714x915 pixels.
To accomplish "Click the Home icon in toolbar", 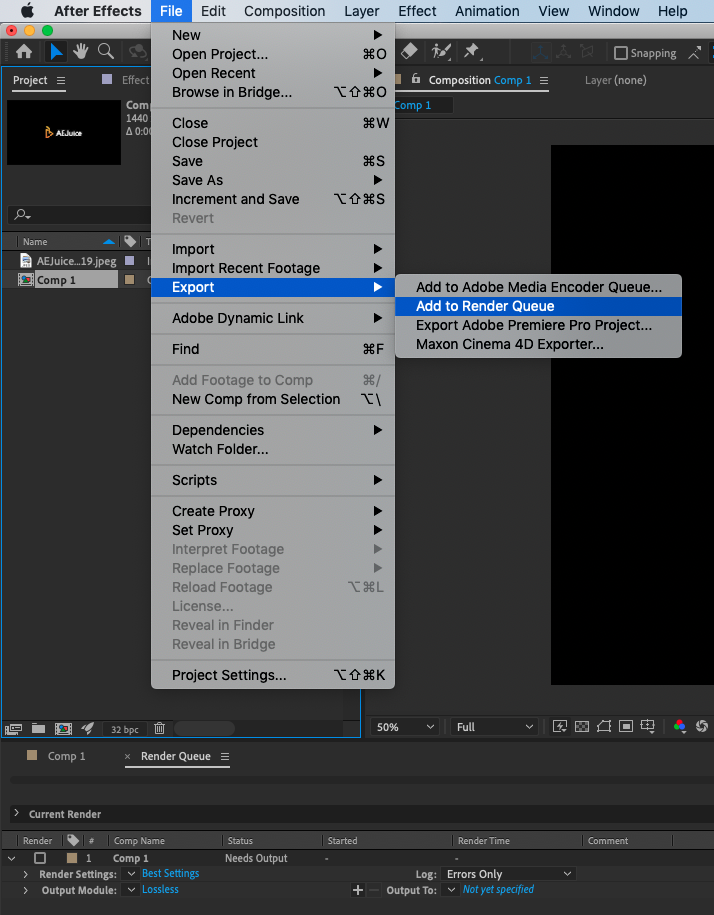I will [24, 52].
